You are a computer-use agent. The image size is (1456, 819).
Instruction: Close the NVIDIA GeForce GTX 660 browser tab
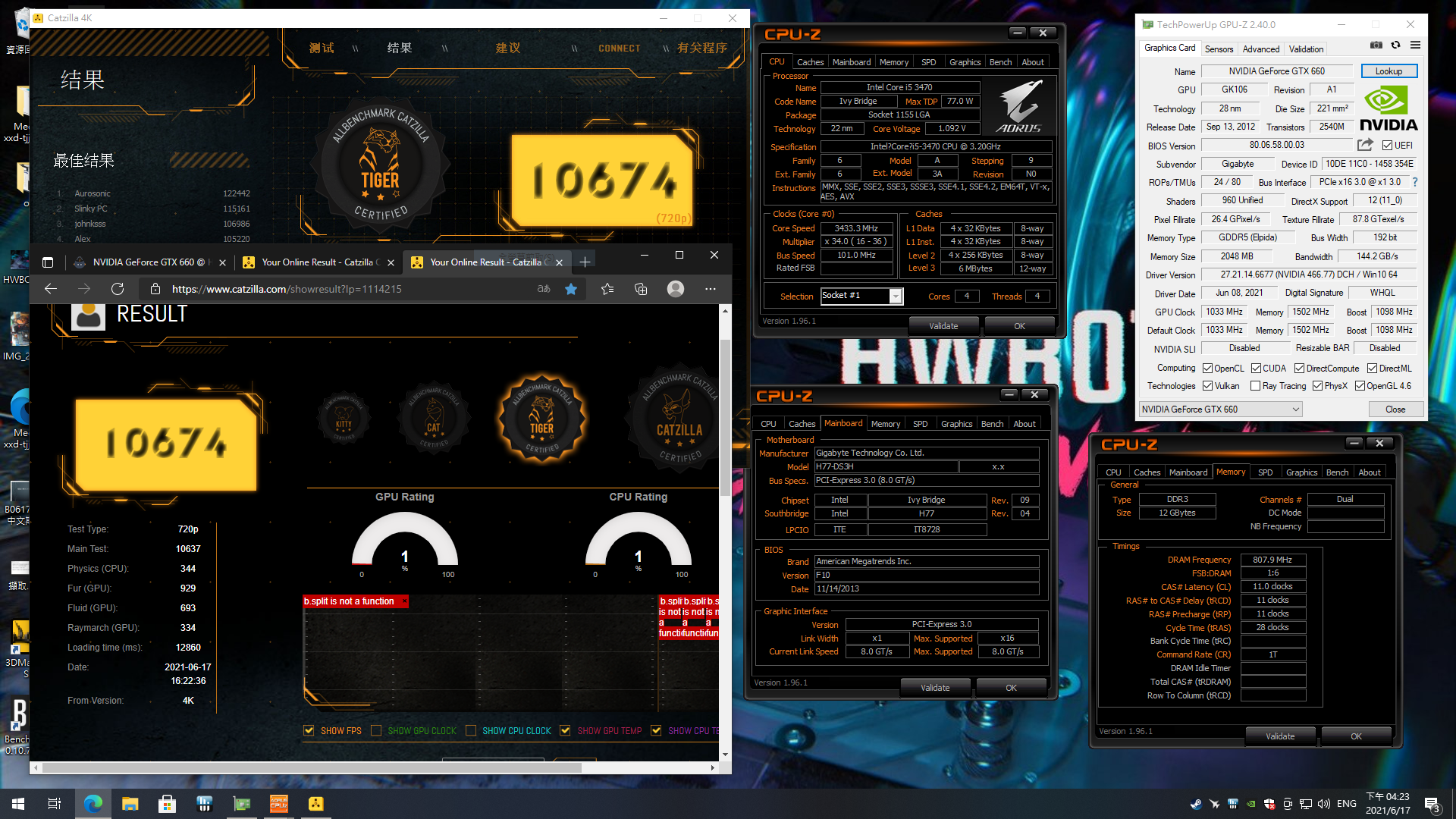222,262
